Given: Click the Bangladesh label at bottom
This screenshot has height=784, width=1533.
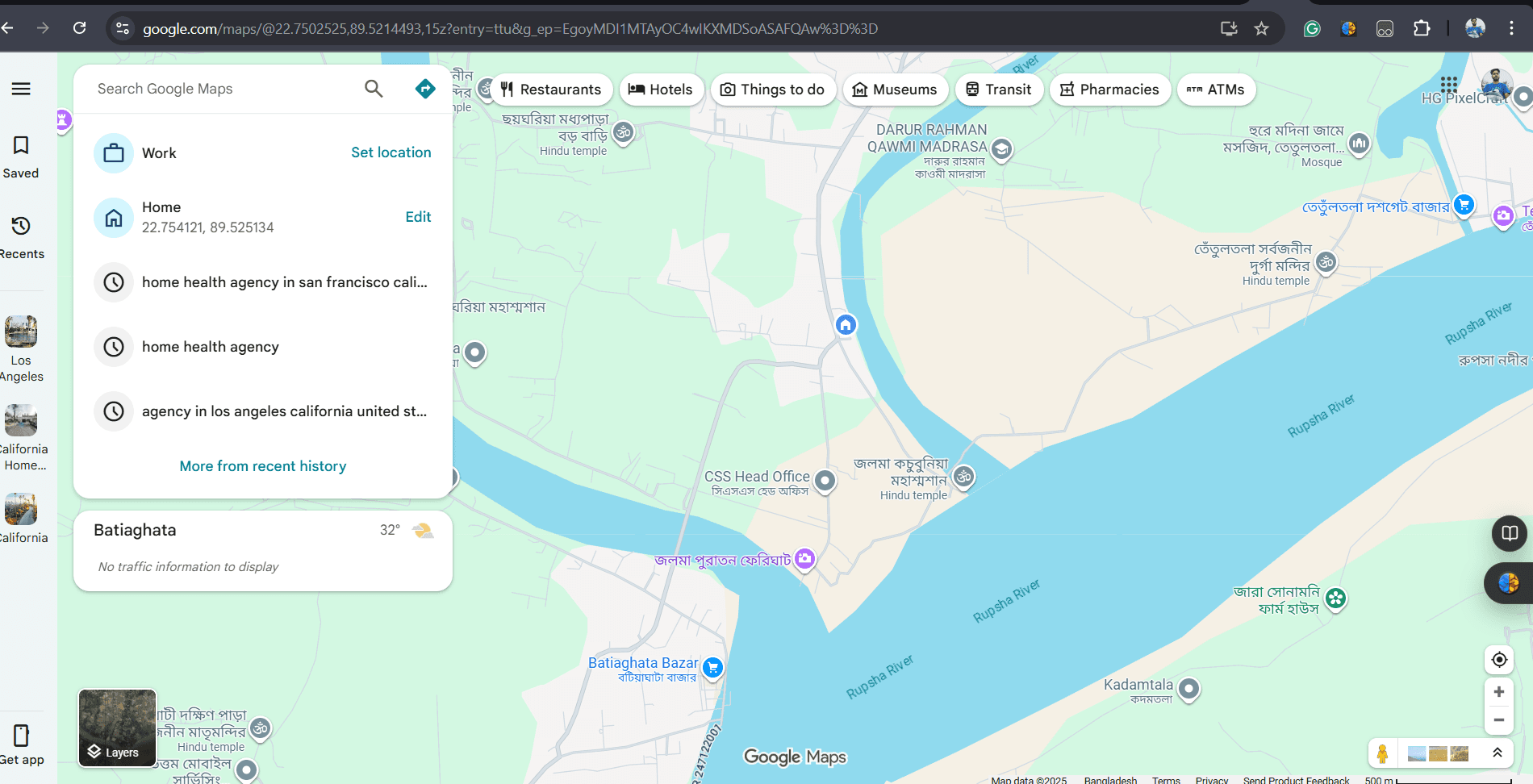Looking at the screenshot, I should [1110, 779].
